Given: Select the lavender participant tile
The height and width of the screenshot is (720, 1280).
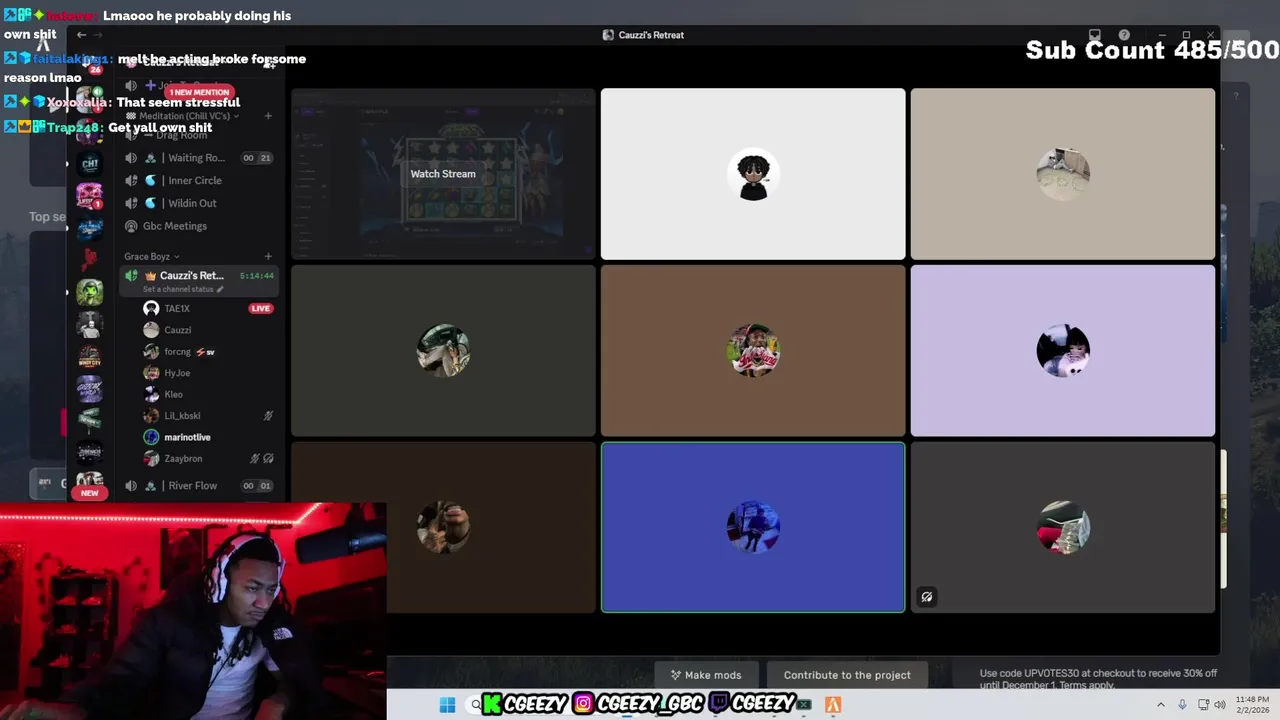Looking at the screenshot, I should 1063,351.
